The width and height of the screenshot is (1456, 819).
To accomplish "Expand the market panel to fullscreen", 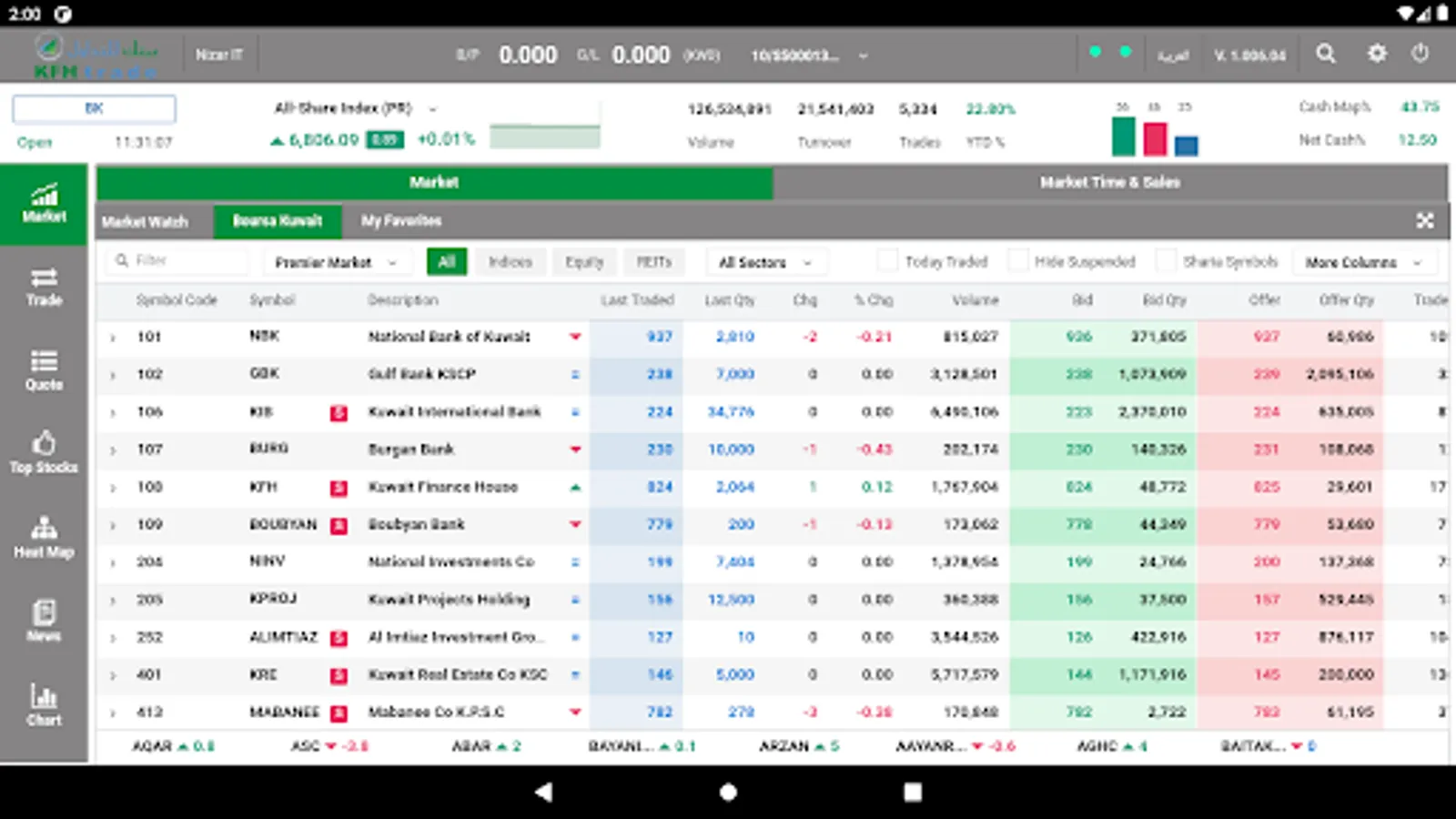I will (x=1425, y=220).
